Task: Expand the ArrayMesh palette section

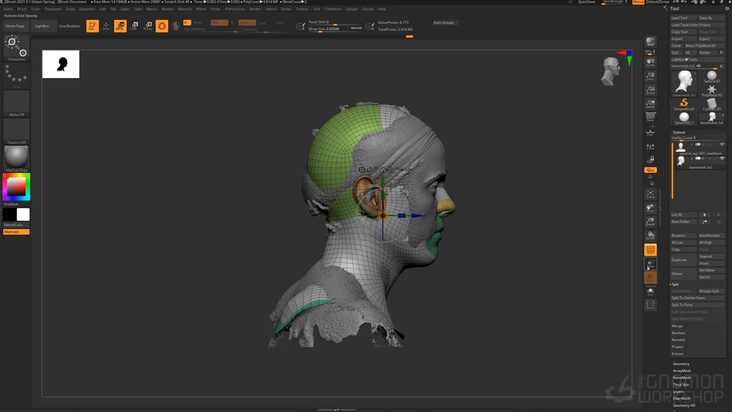Action: [682, 371]
